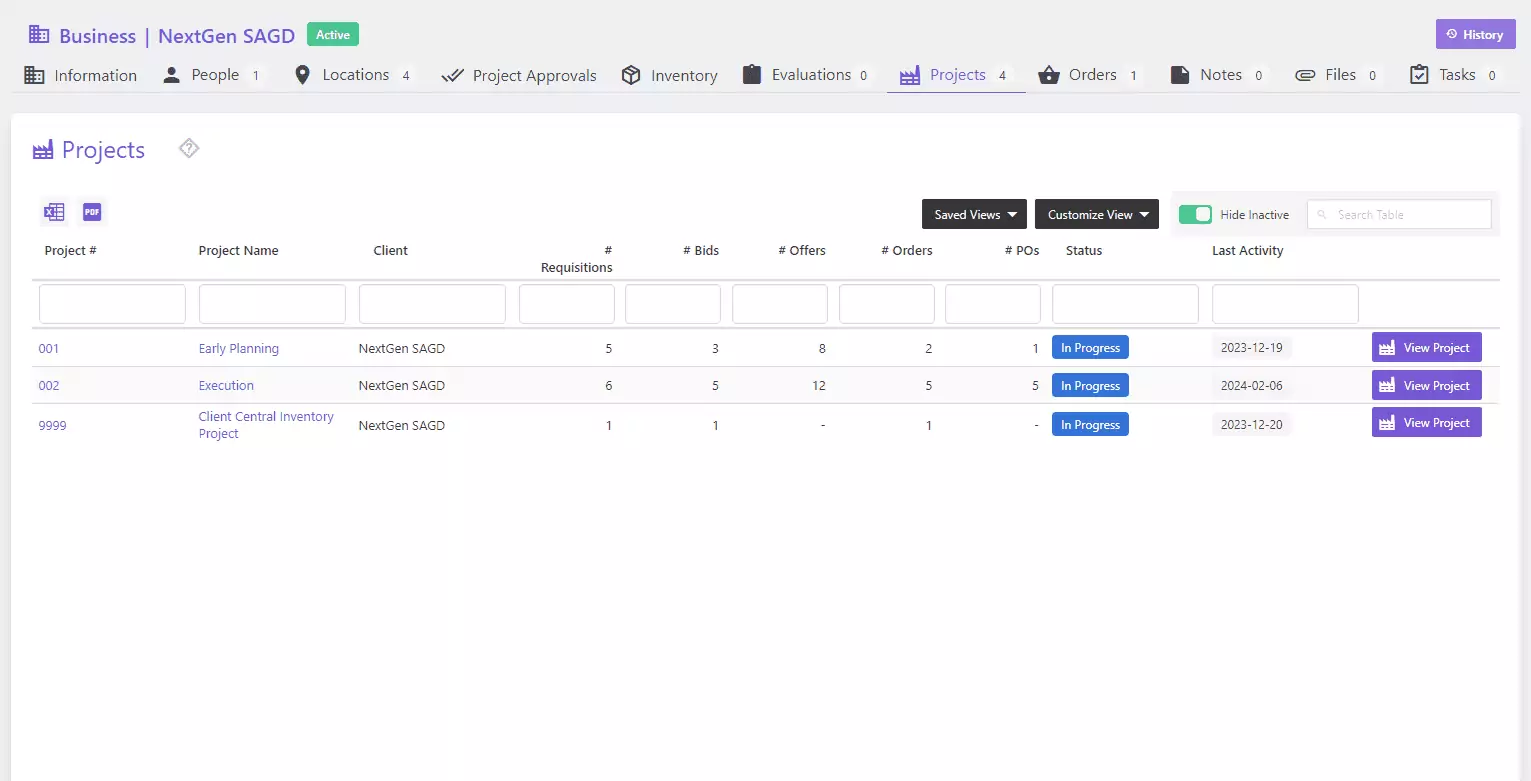Viewport: 1531px width, 781px height.
Task: Open the Inventory tab
Action: [x=670, y=75]
